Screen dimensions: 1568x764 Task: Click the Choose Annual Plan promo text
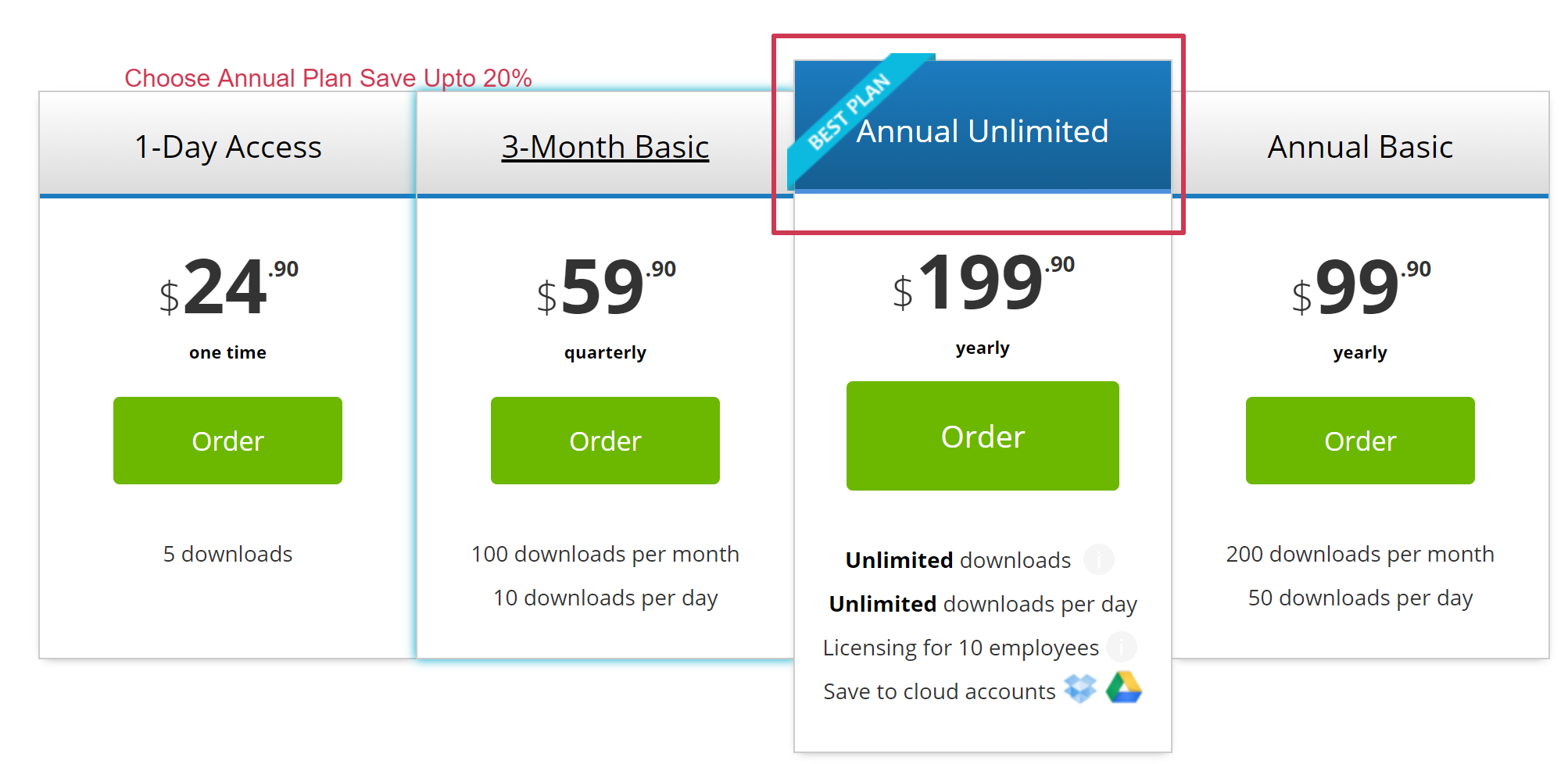pos(328,78)
